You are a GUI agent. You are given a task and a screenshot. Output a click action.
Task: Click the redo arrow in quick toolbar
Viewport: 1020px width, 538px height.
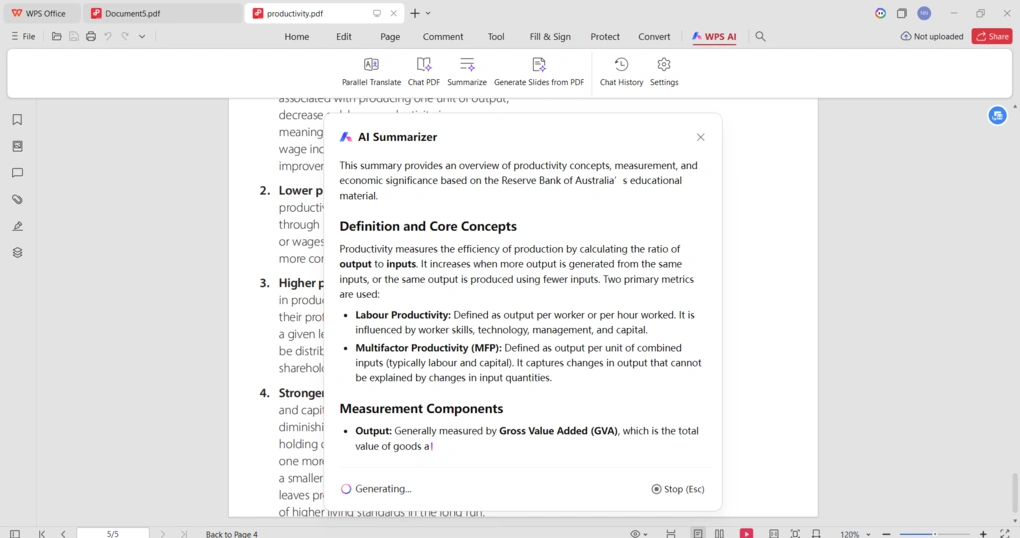pos(125,36)
